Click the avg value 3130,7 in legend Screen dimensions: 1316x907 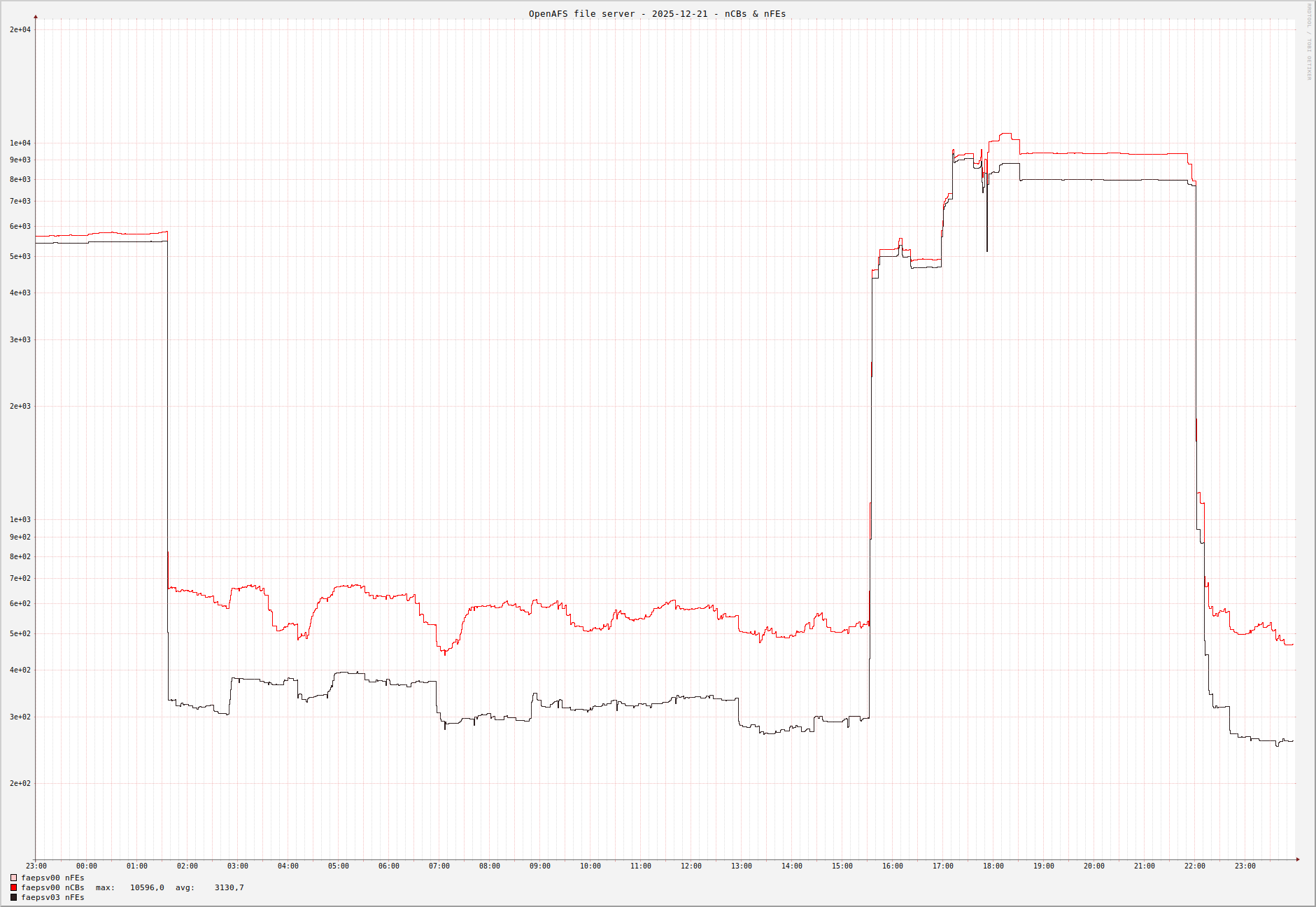229,887
